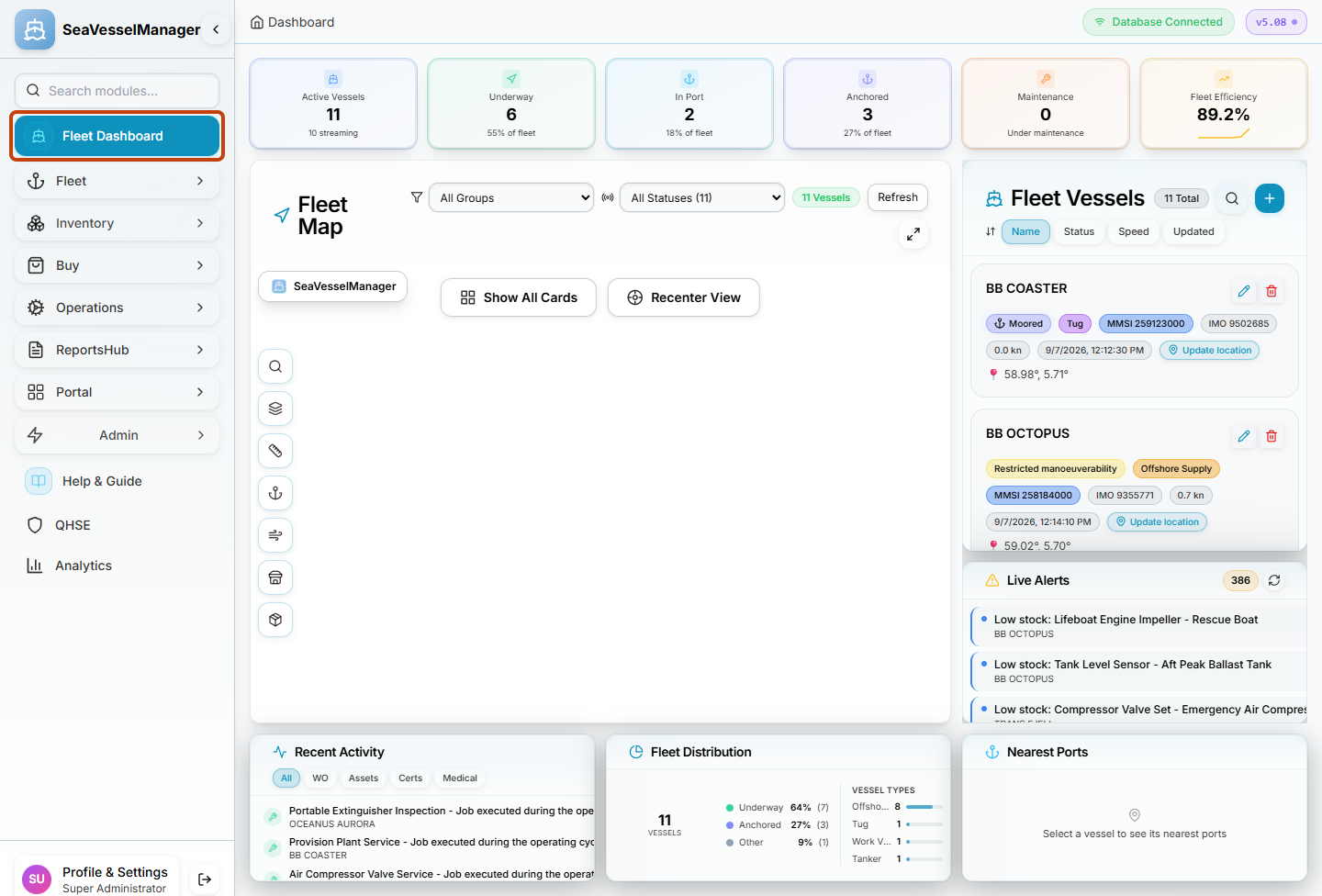Click the v5.08 version badge
The height and width of the screenshot is (896, 1322).
pos(1276,22)
